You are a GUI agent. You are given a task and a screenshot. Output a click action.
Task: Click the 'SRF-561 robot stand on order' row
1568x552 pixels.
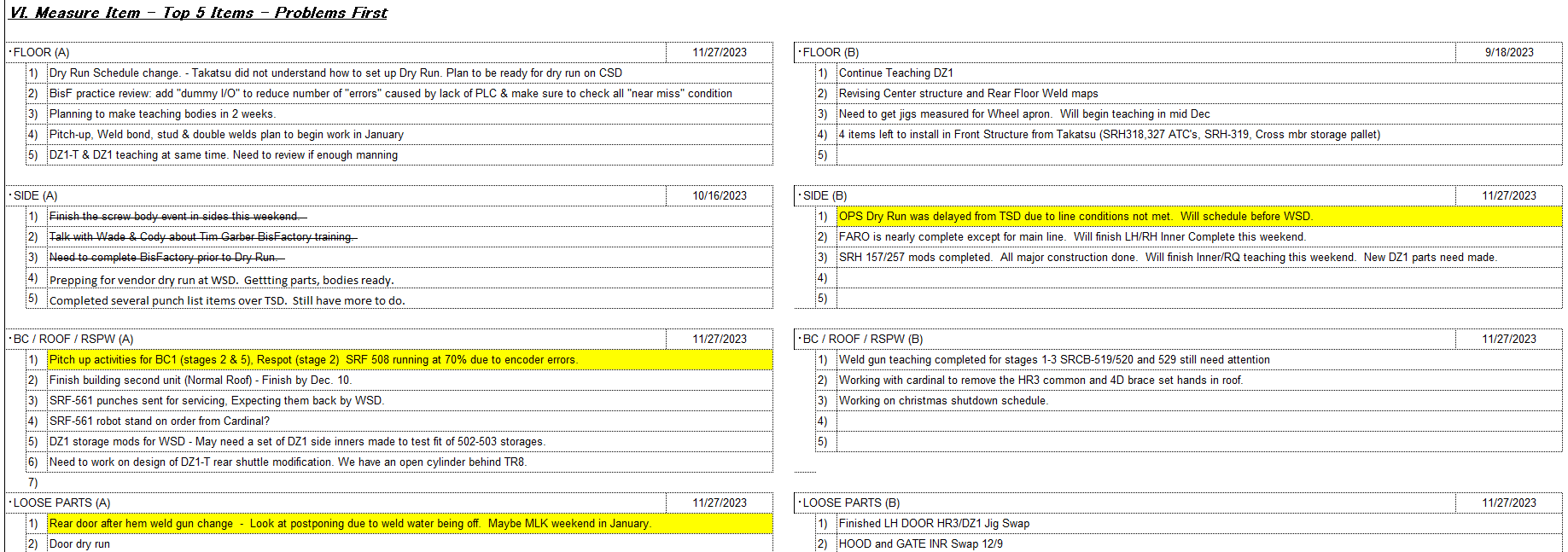pyautogui.click(x=160, y=421)
